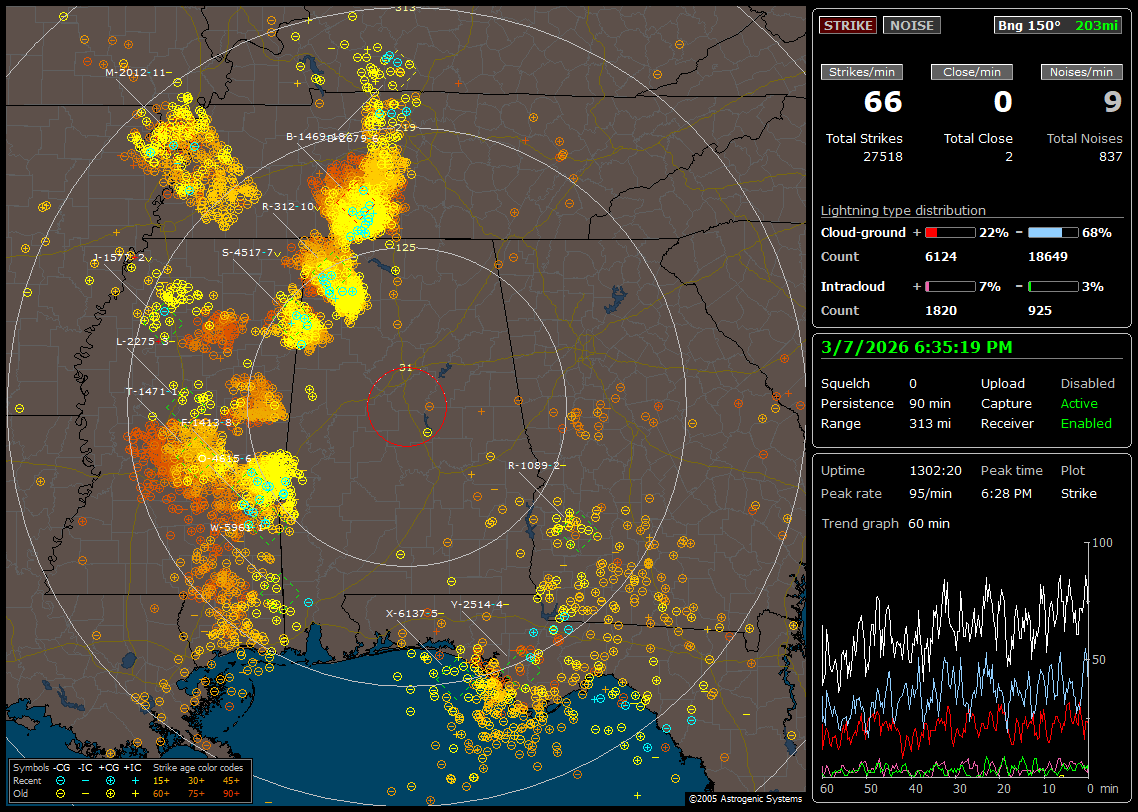Image resolution: width=1138 pixels, height=812 pixels.
Task: Click the Capture Active status
Action: (x=1079, y=404)
